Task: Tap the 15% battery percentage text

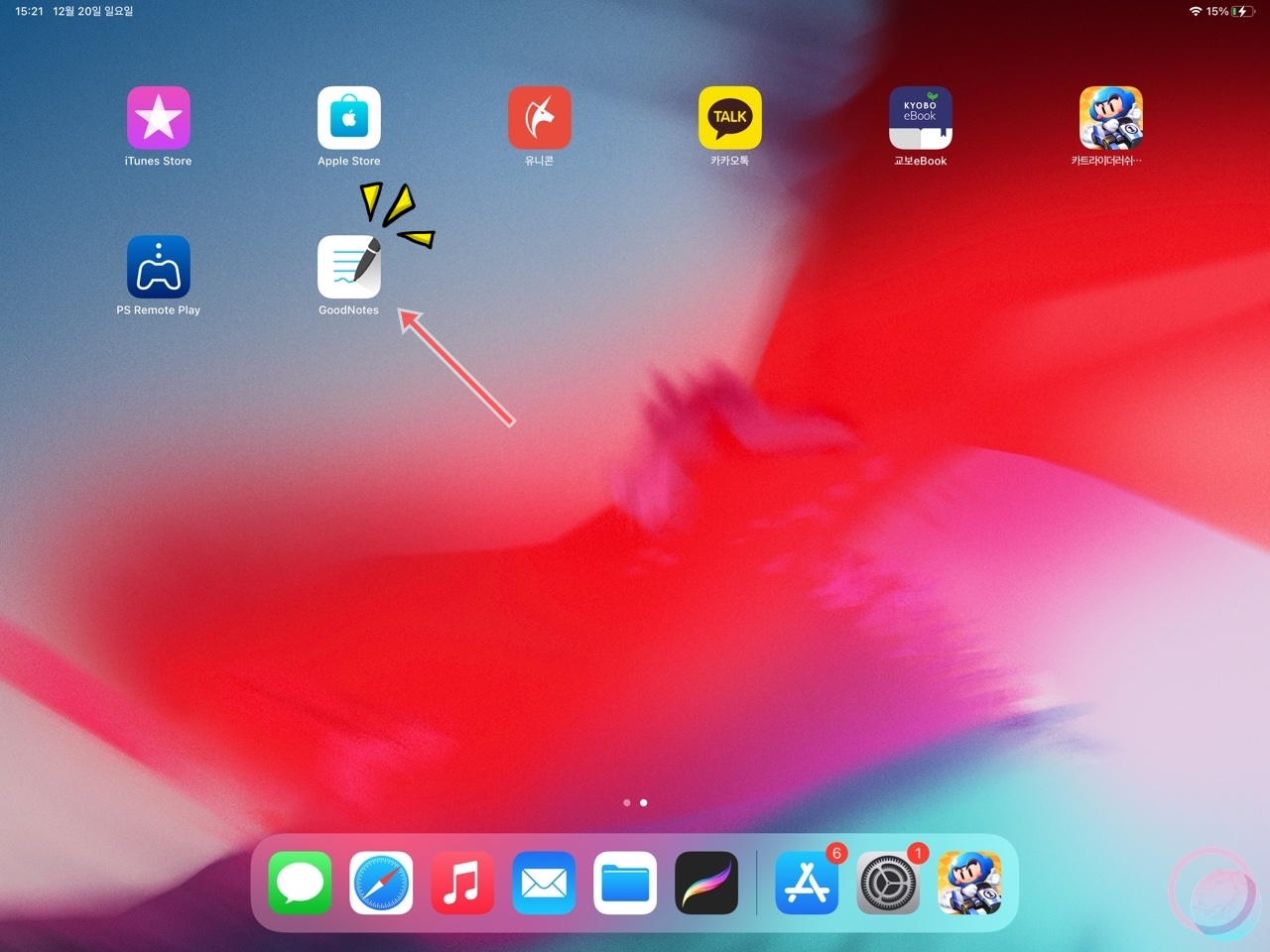Action: click(1217, 11)
